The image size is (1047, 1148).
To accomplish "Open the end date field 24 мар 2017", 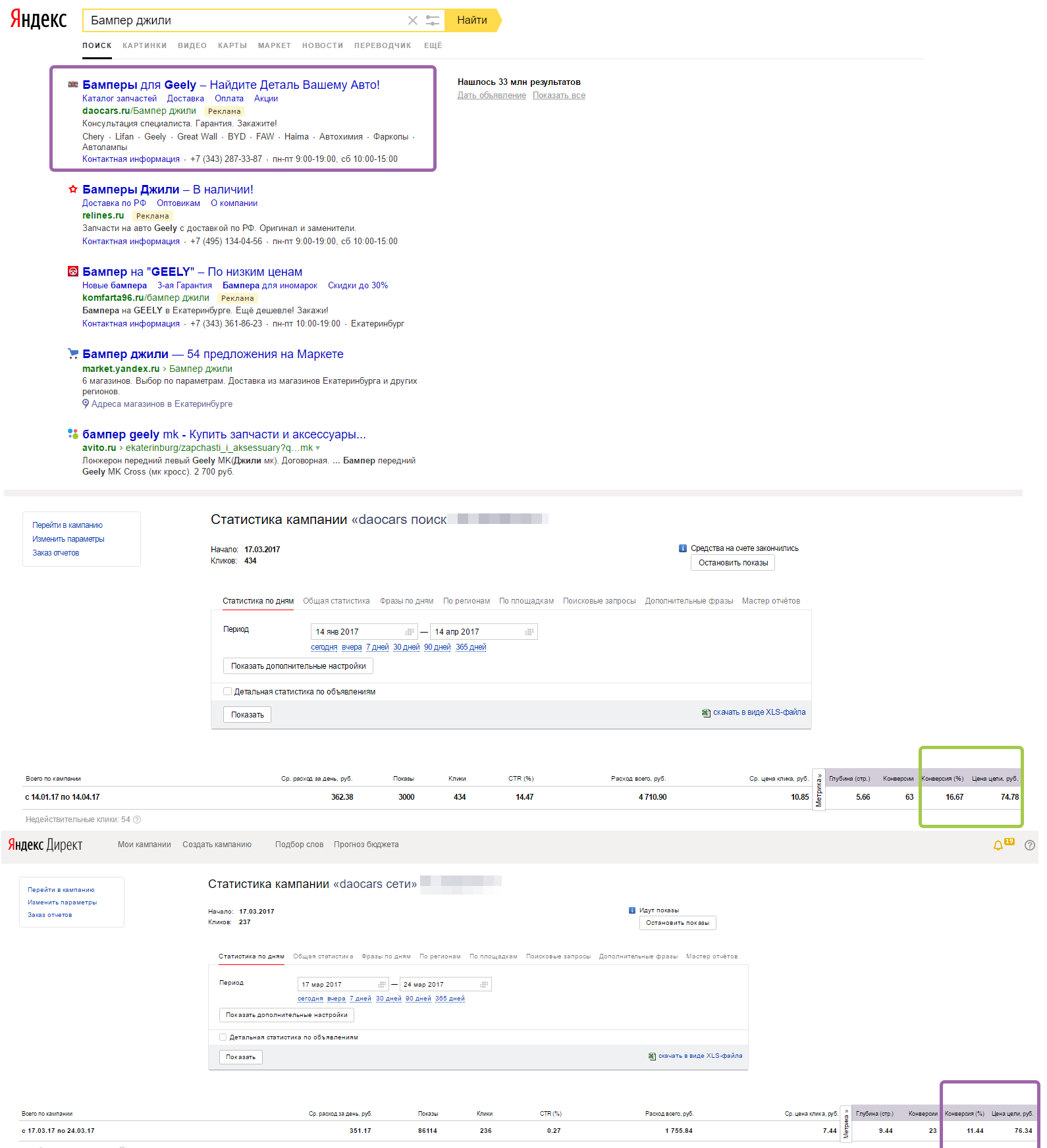I will coord(446,985).
